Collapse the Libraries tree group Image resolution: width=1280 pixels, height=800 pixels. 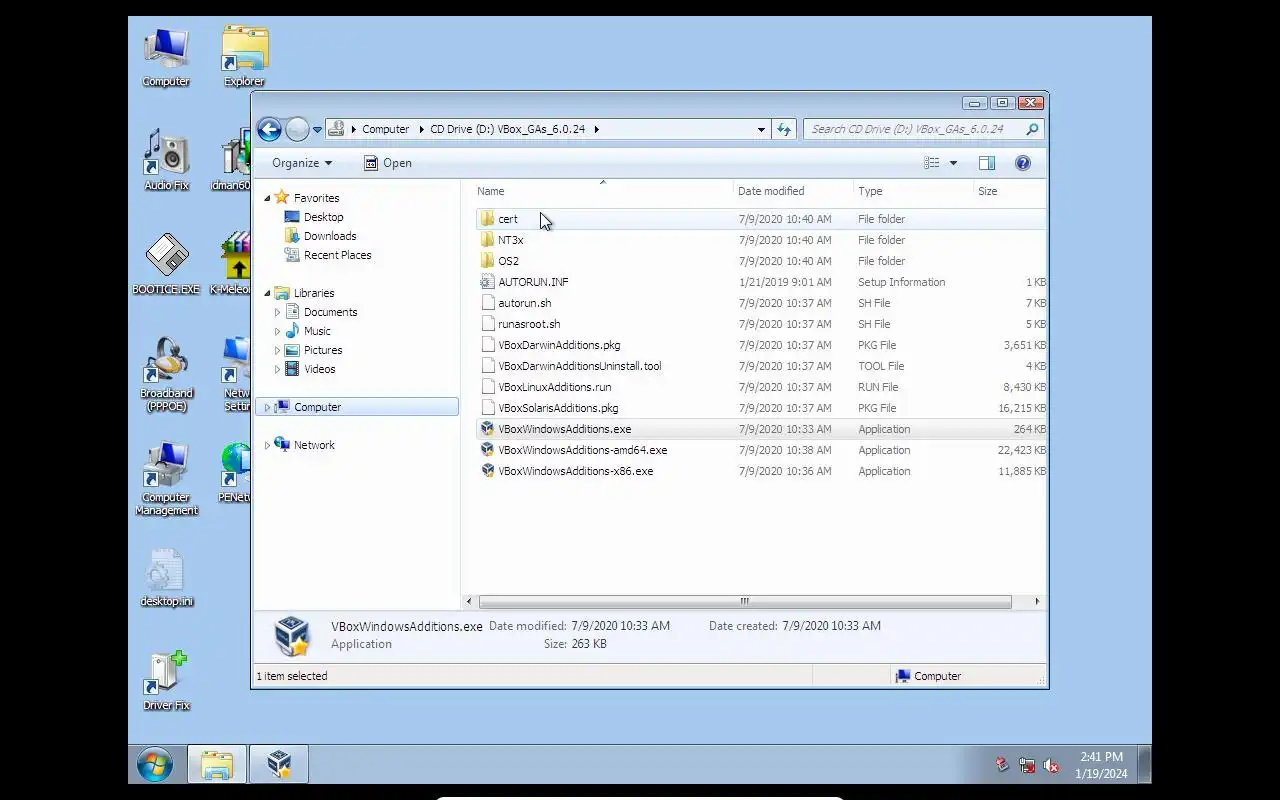click(267, 293)
